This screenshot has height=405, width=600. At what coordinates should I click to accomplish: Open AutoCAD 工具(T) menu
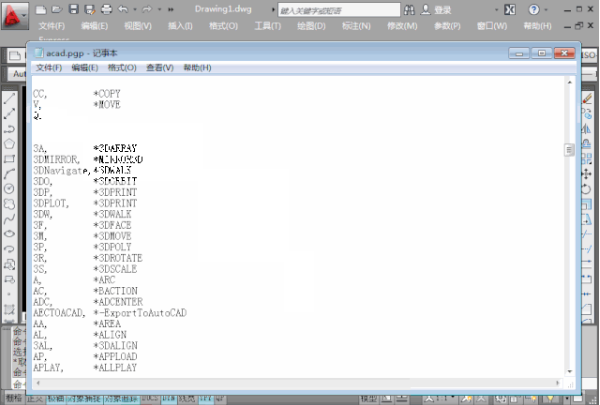268,26
